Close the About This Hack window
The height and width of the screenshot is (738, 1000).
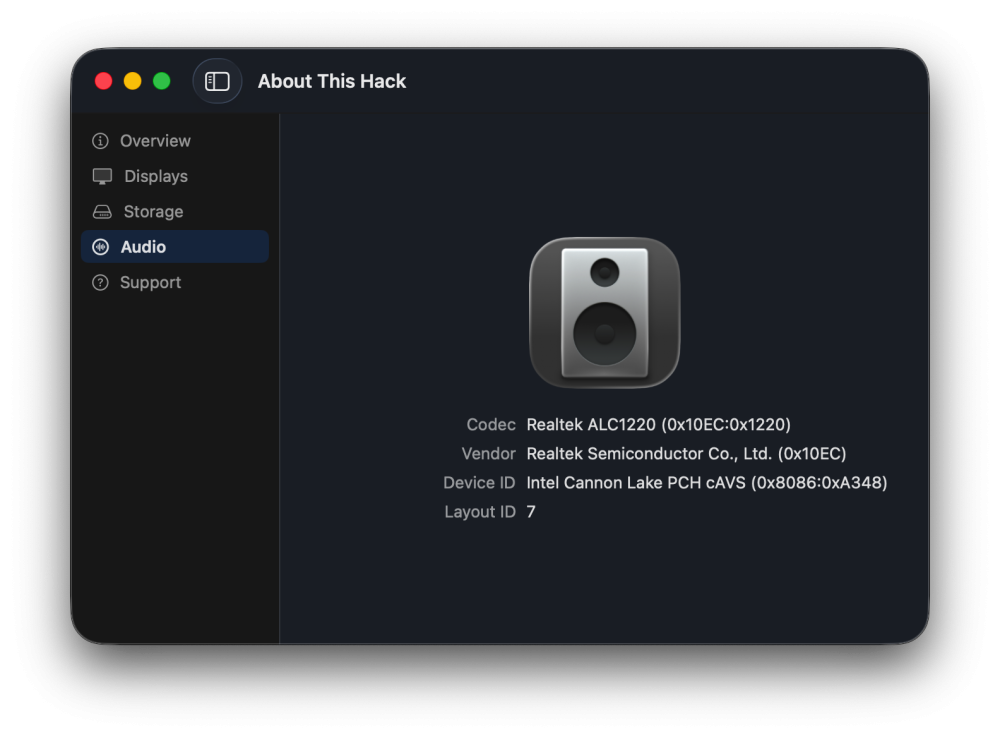pyautogui.click(x=103, y=81)
